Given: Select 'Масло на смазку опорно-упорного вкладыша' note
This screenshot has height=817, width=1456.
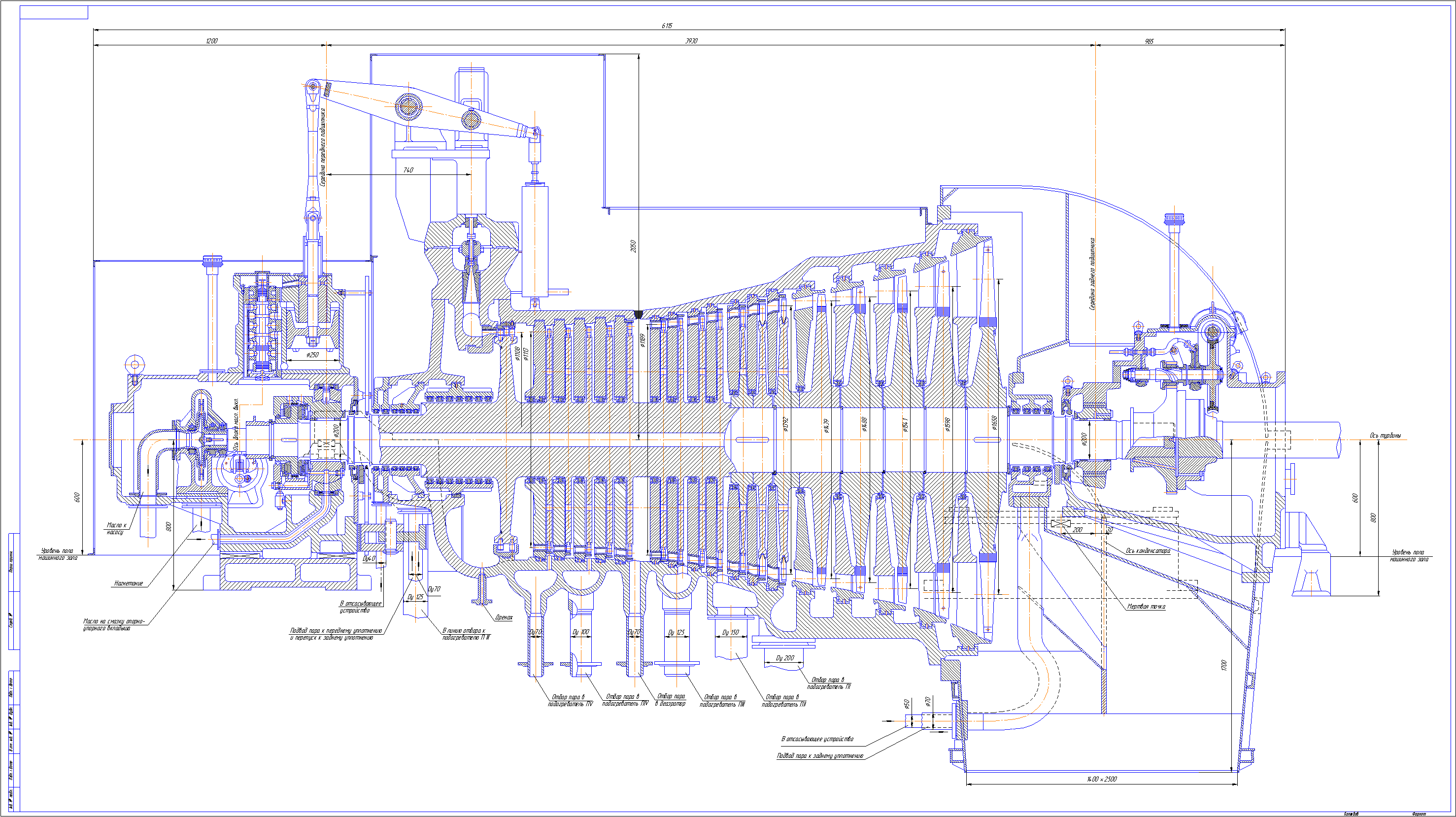Looking at the screenshot, I should coord(114,624).
